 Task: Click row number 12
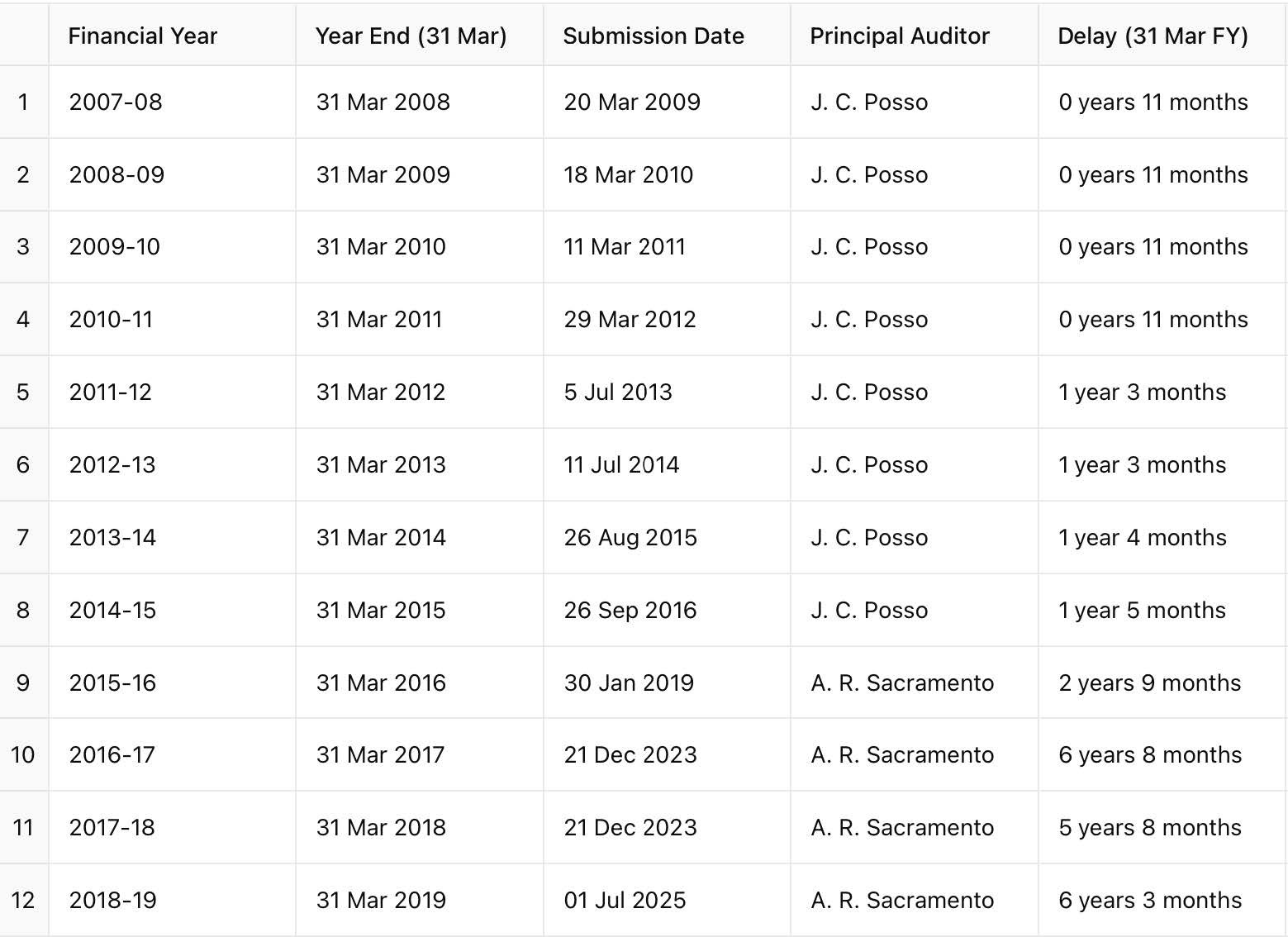click(x=23, y=901)
